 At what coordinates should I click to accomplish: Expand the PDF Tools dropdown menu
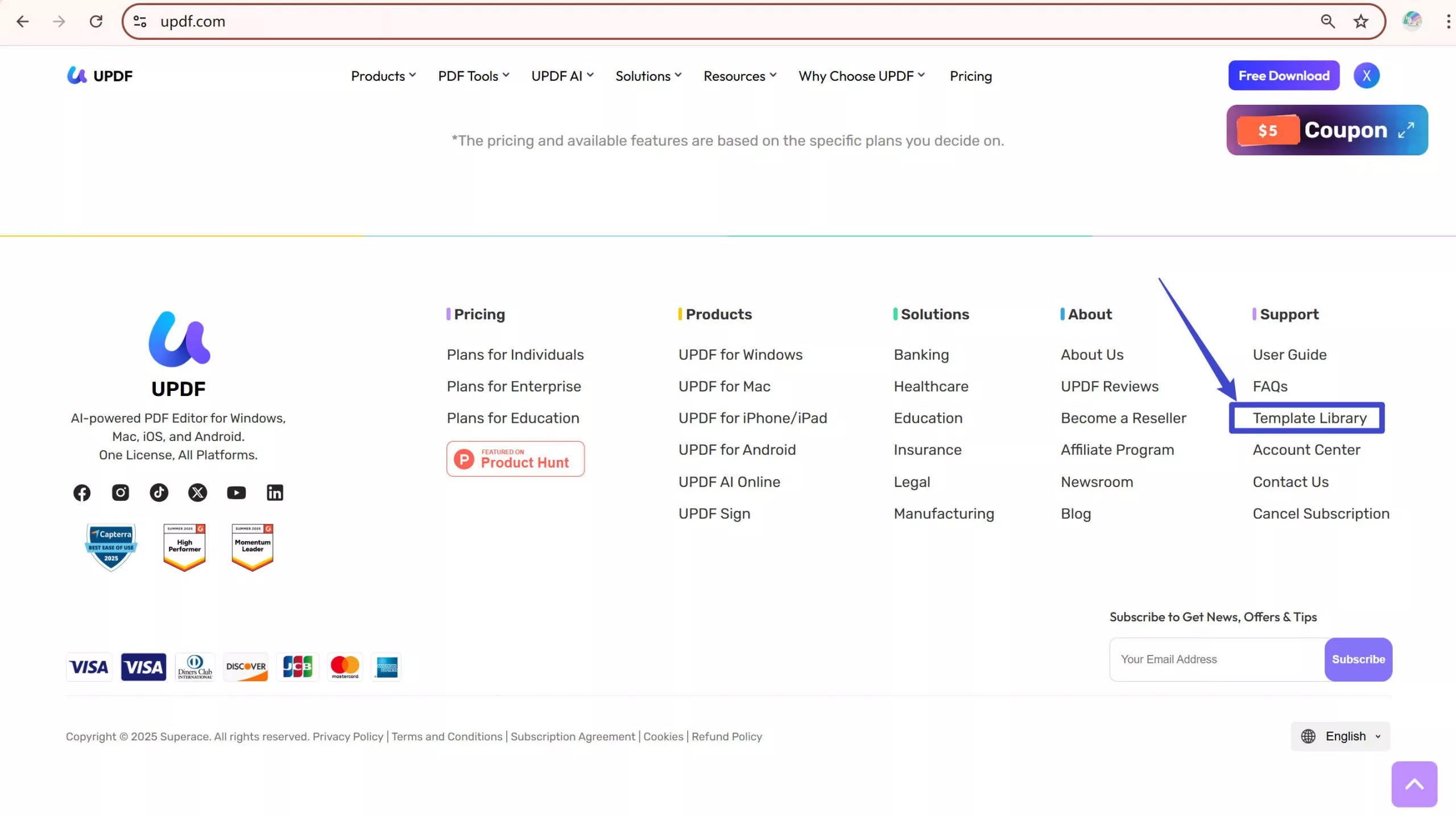coord(474,76)
